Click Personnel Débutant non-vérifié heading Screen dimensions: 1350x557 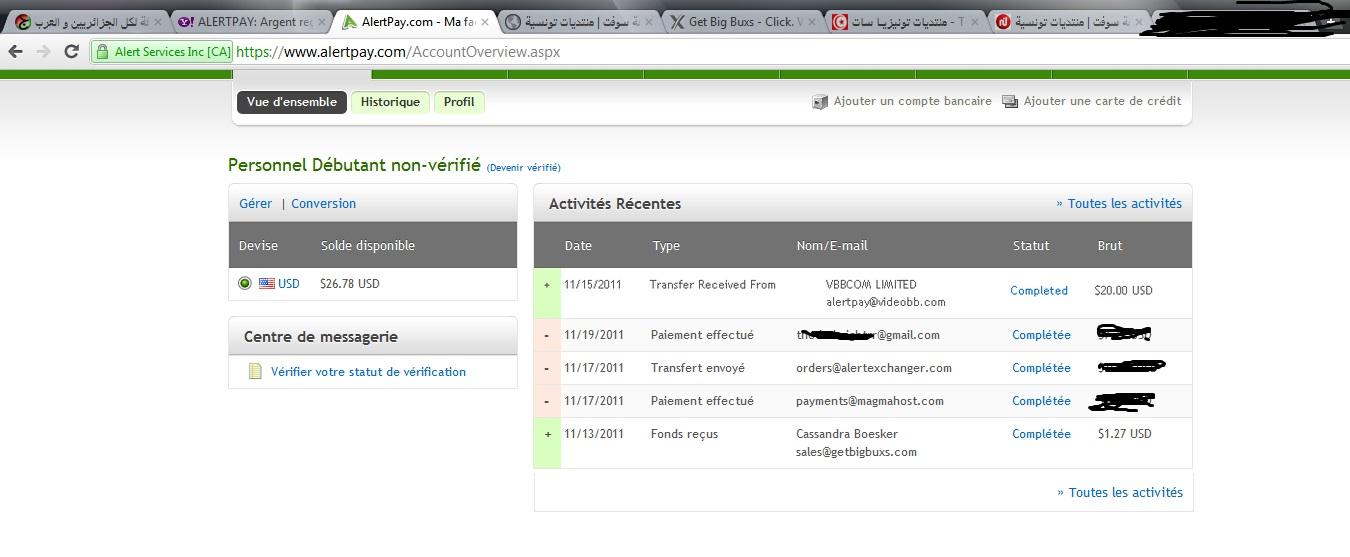point(354,165)
